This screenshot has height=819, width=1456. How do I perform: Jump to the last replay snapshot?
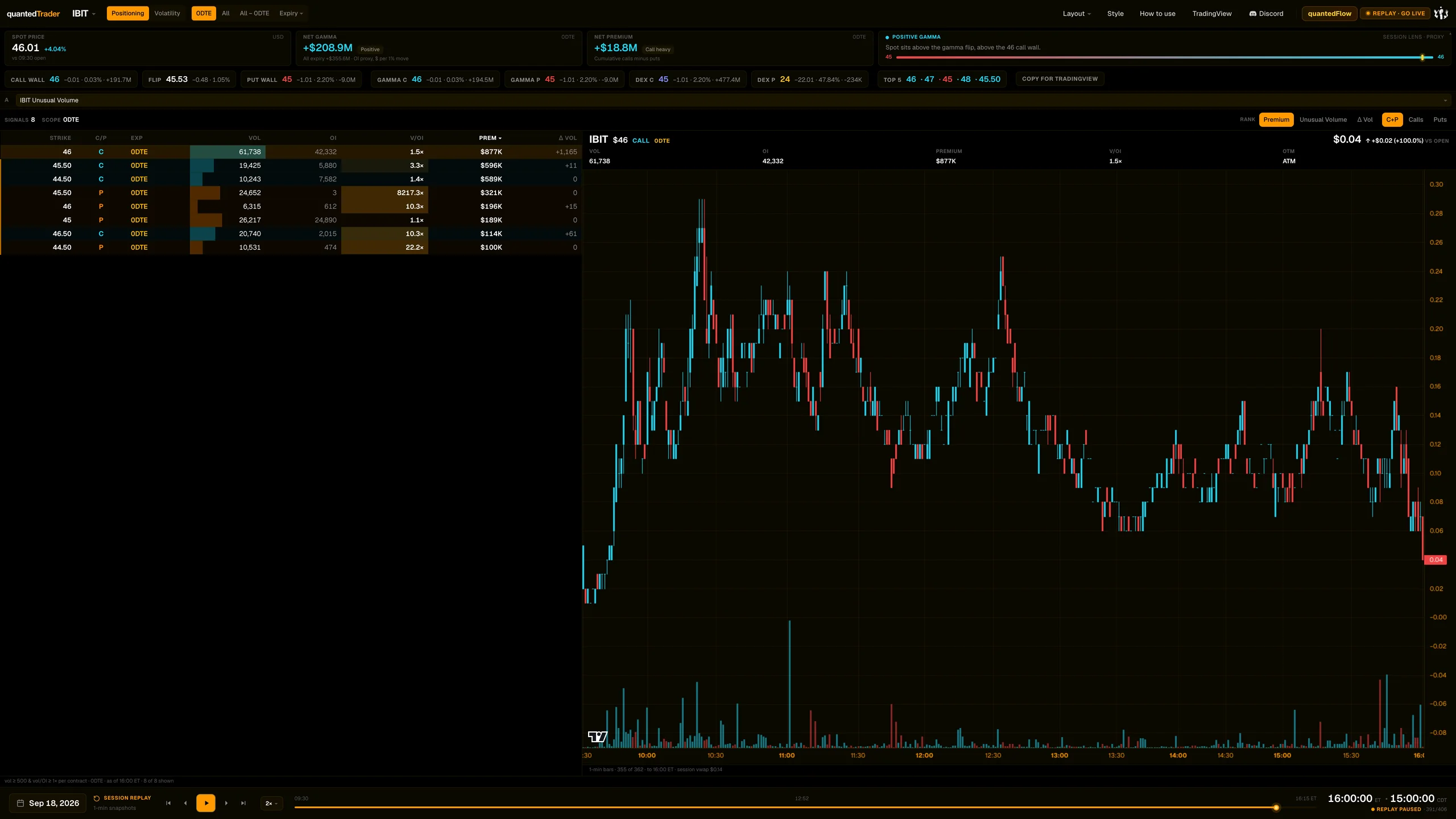pyautogui.click(x=243, y=803)
